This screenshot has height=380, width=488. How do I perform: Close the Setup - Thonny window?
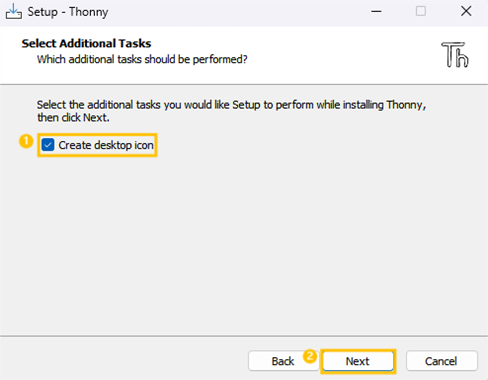466,11
